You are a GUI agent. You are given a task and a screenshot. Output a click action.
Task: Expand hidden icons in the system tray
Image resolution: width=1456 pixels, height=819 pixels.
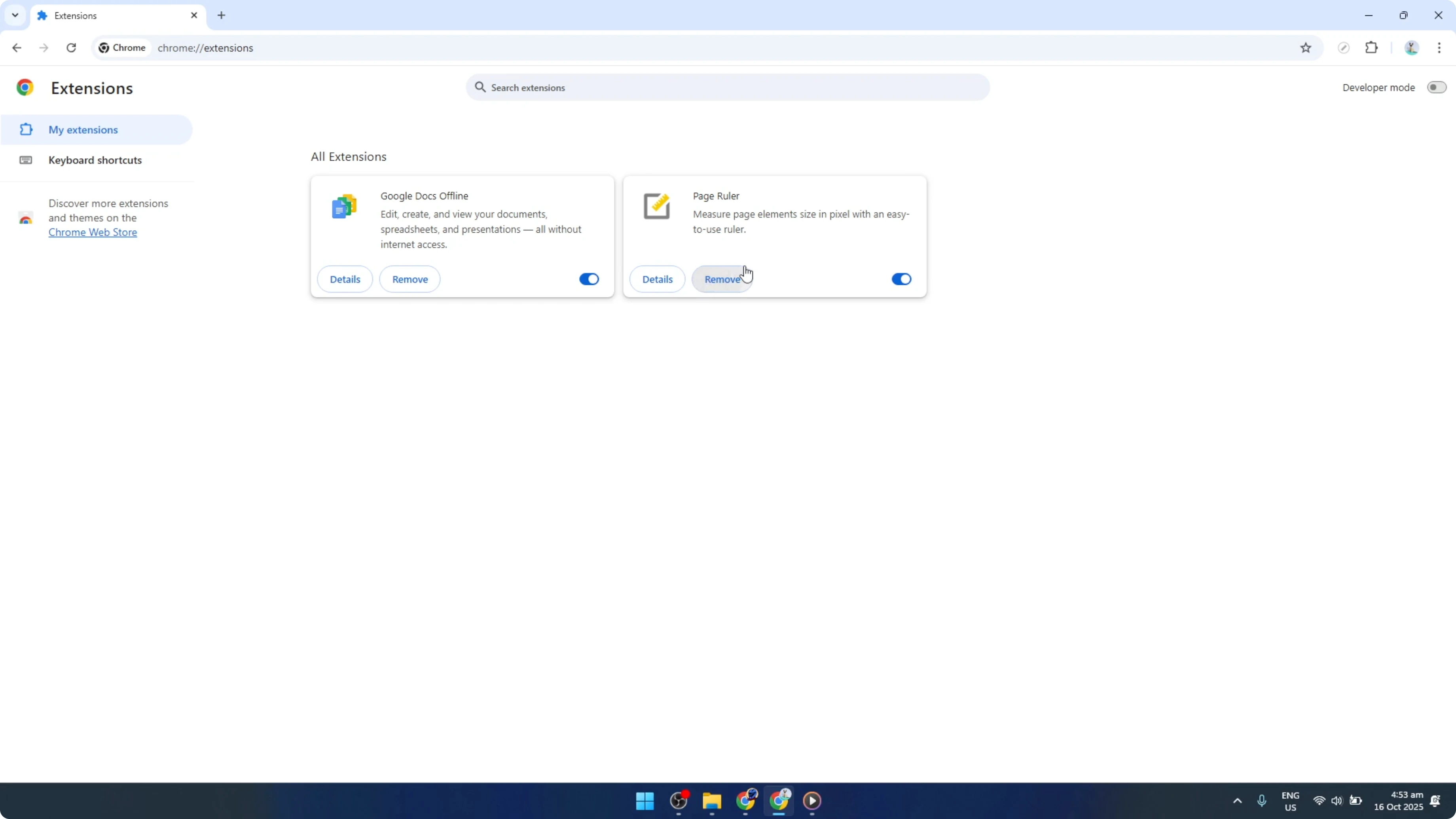pyautogui.click(x=1237, y=801)
